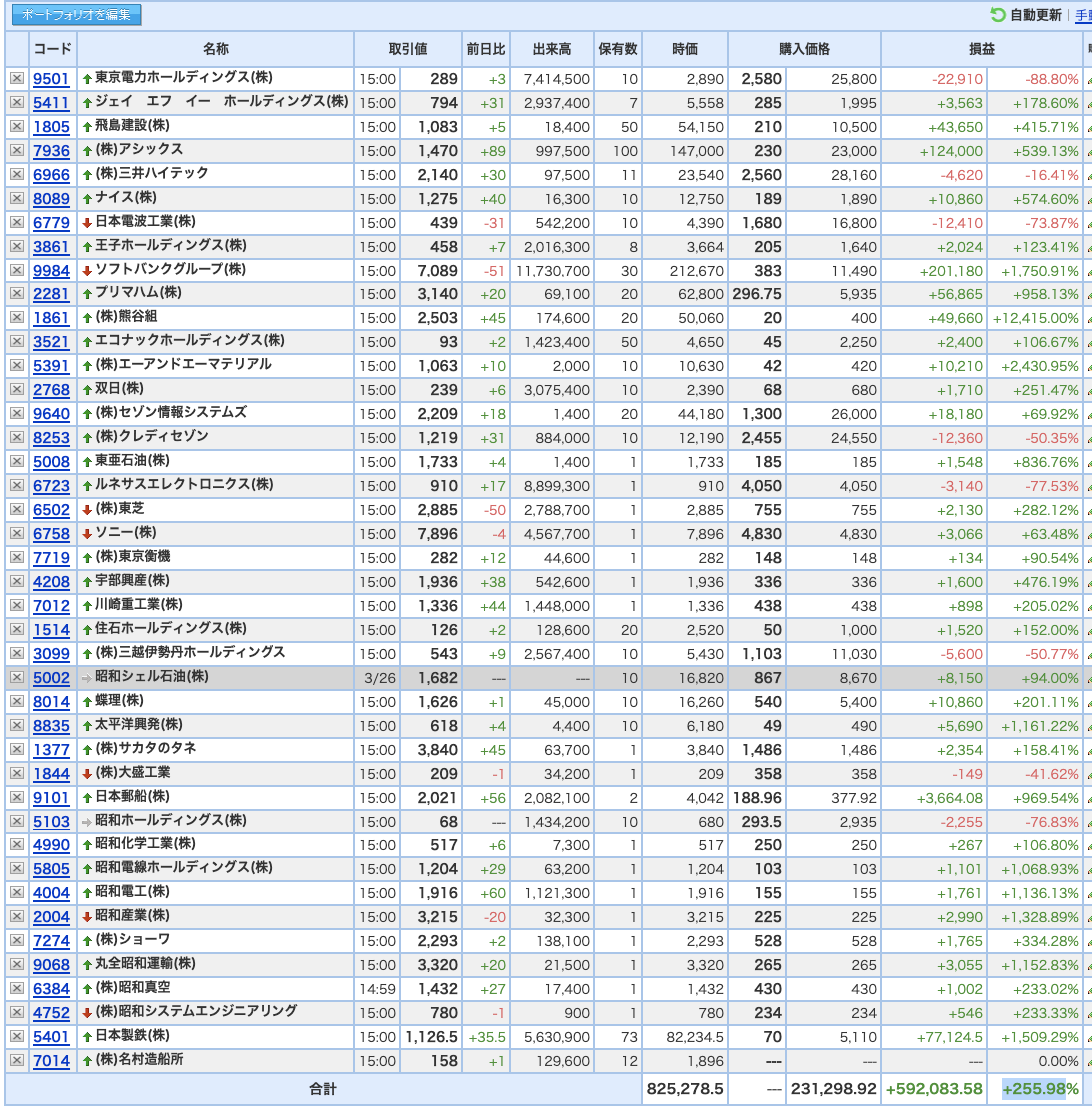Click X icon for 9984 ソフトバンクグループ
Screen dimensions: 1092x1106
tap(17, 271)
